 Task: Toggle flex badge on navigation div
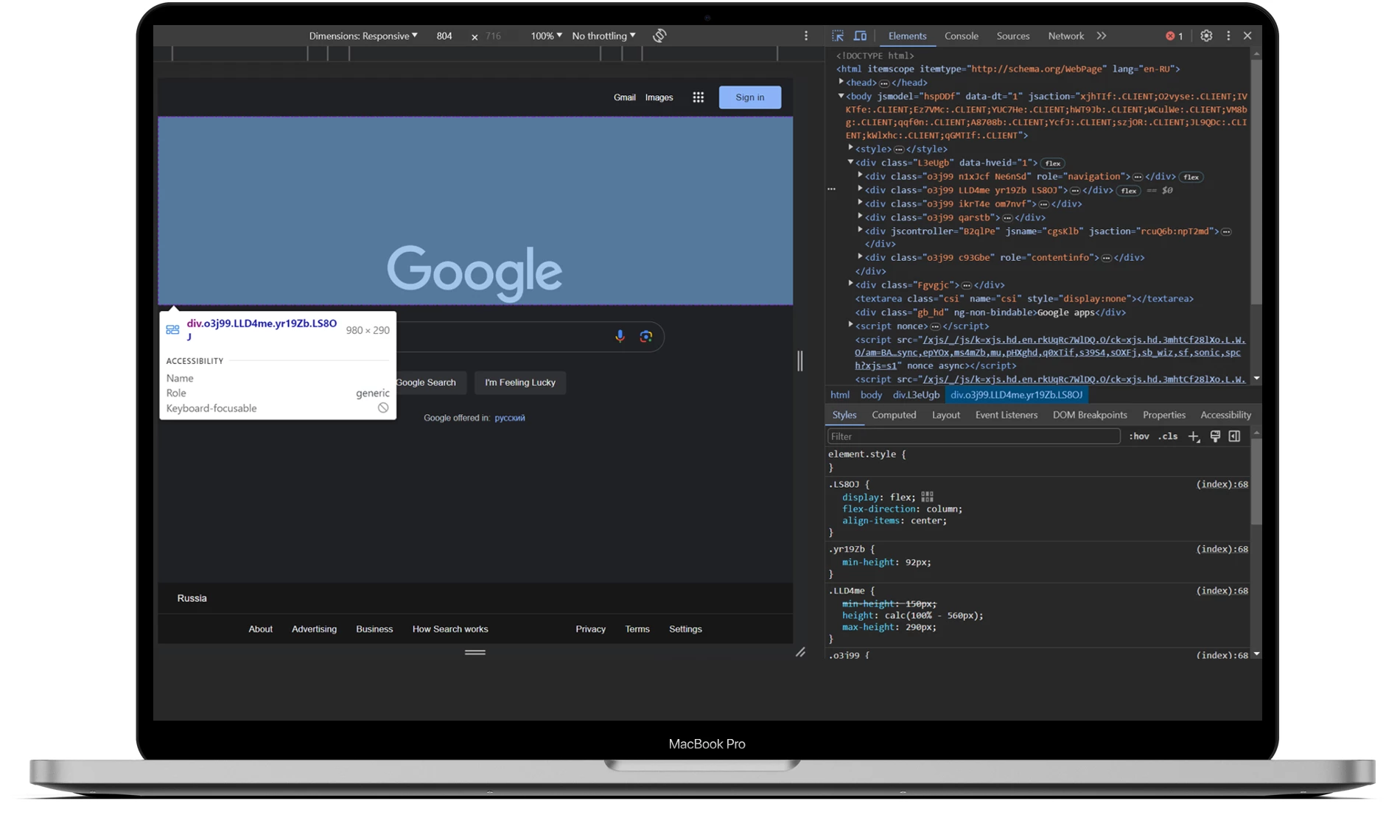[1191, 177]
